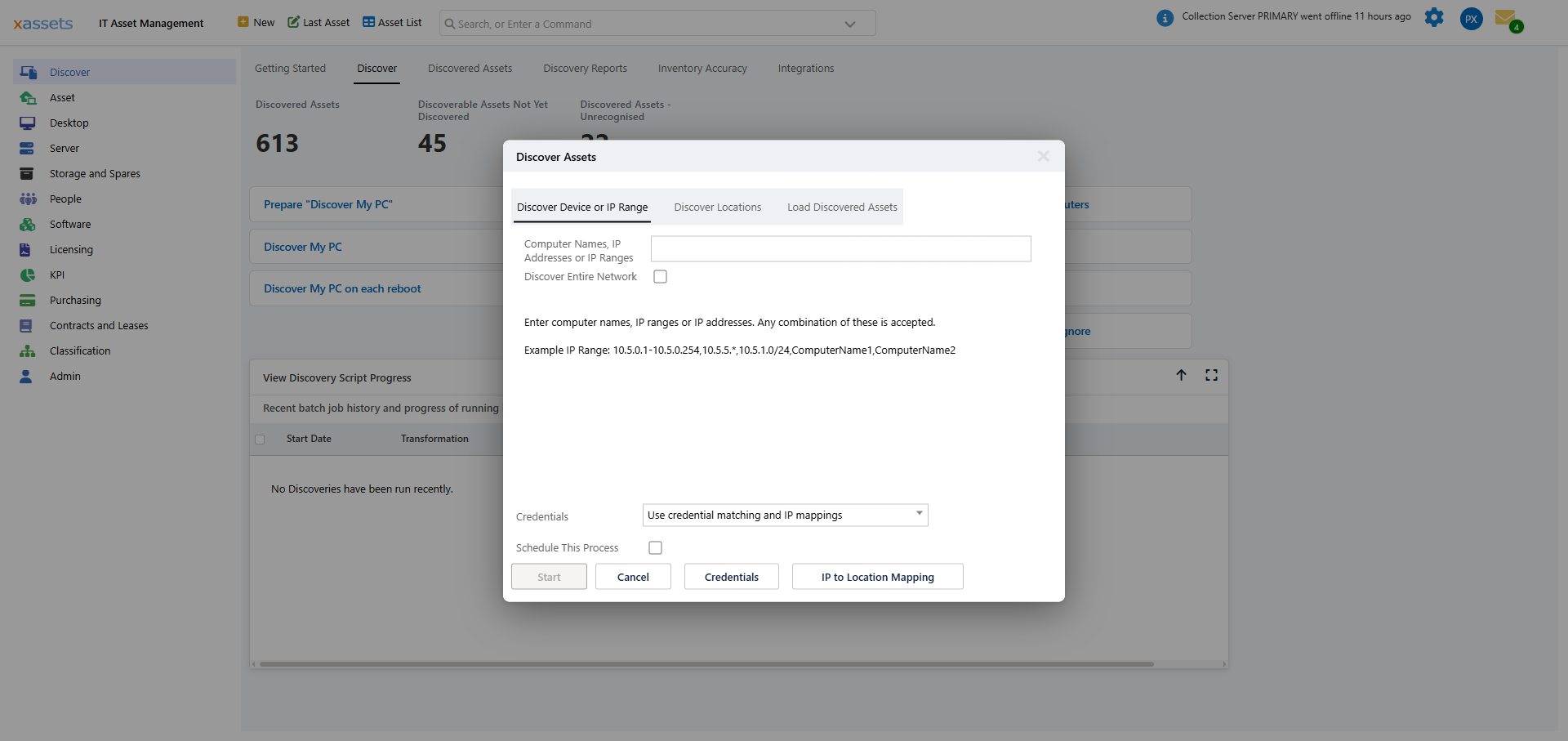The width and height of the screenshot is (1568, 741).
Task: Open IP to Location Mapping
Action: click(x=878, y=577)
